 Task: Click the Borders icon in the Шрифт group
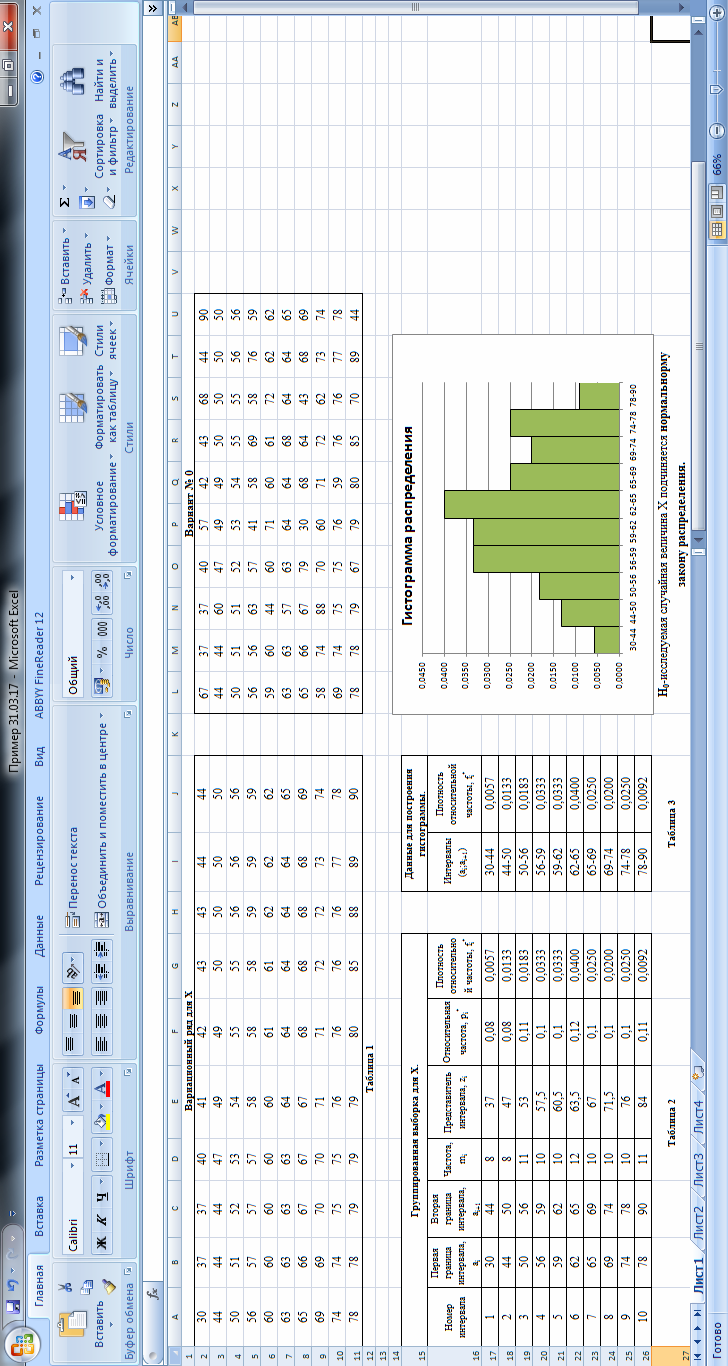[x=102, y=1160]
